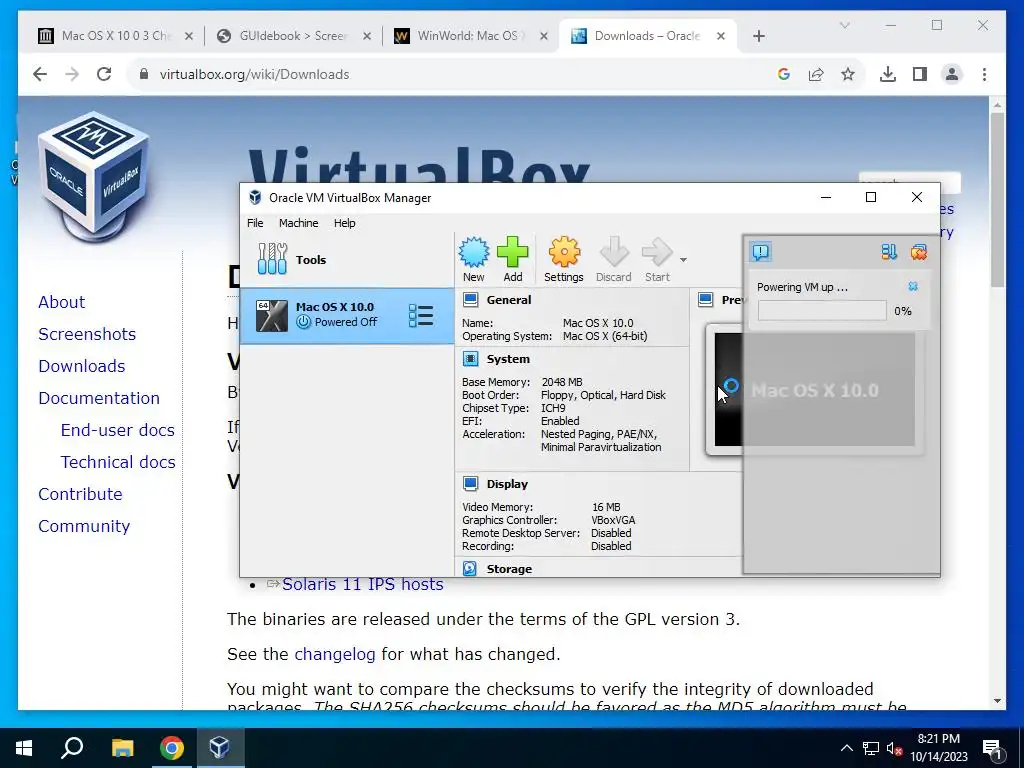Cancel the Powering VM up progress
The width and height of the screenshot is (1024, 768).
pos(913,287)
